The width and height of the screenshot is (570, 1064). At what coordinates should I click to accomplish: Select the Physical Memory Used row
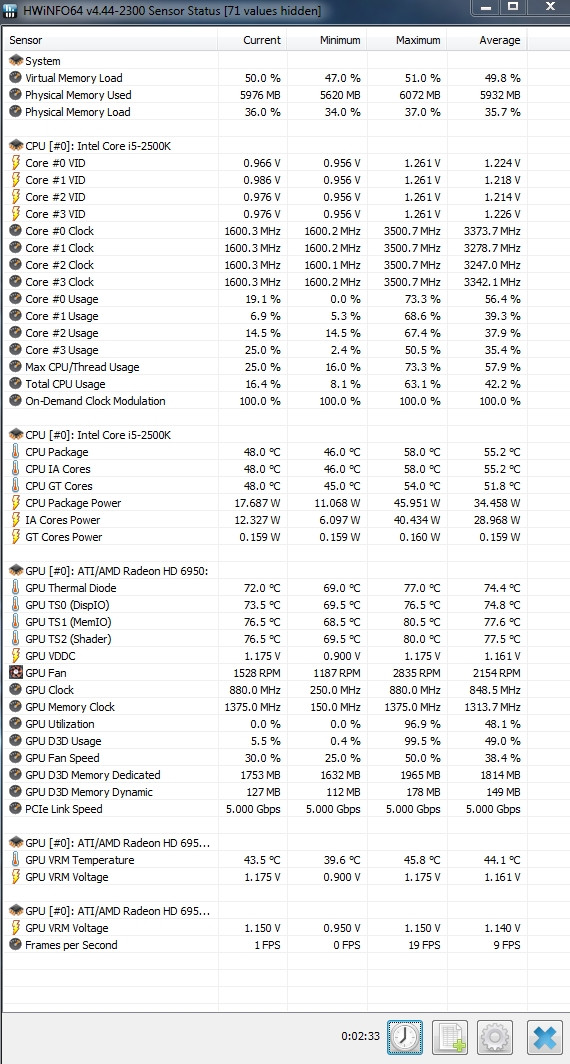(265, 95)
